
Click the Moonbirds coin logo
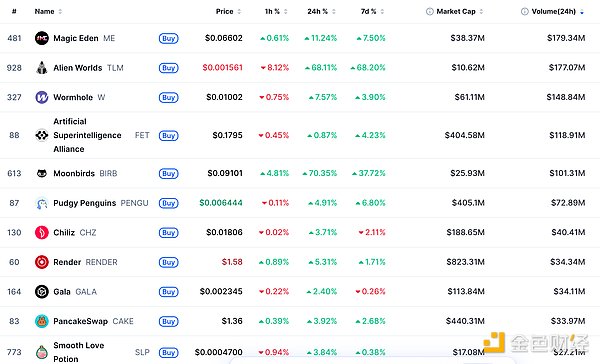pyautogui.click(x=42, y=173)
